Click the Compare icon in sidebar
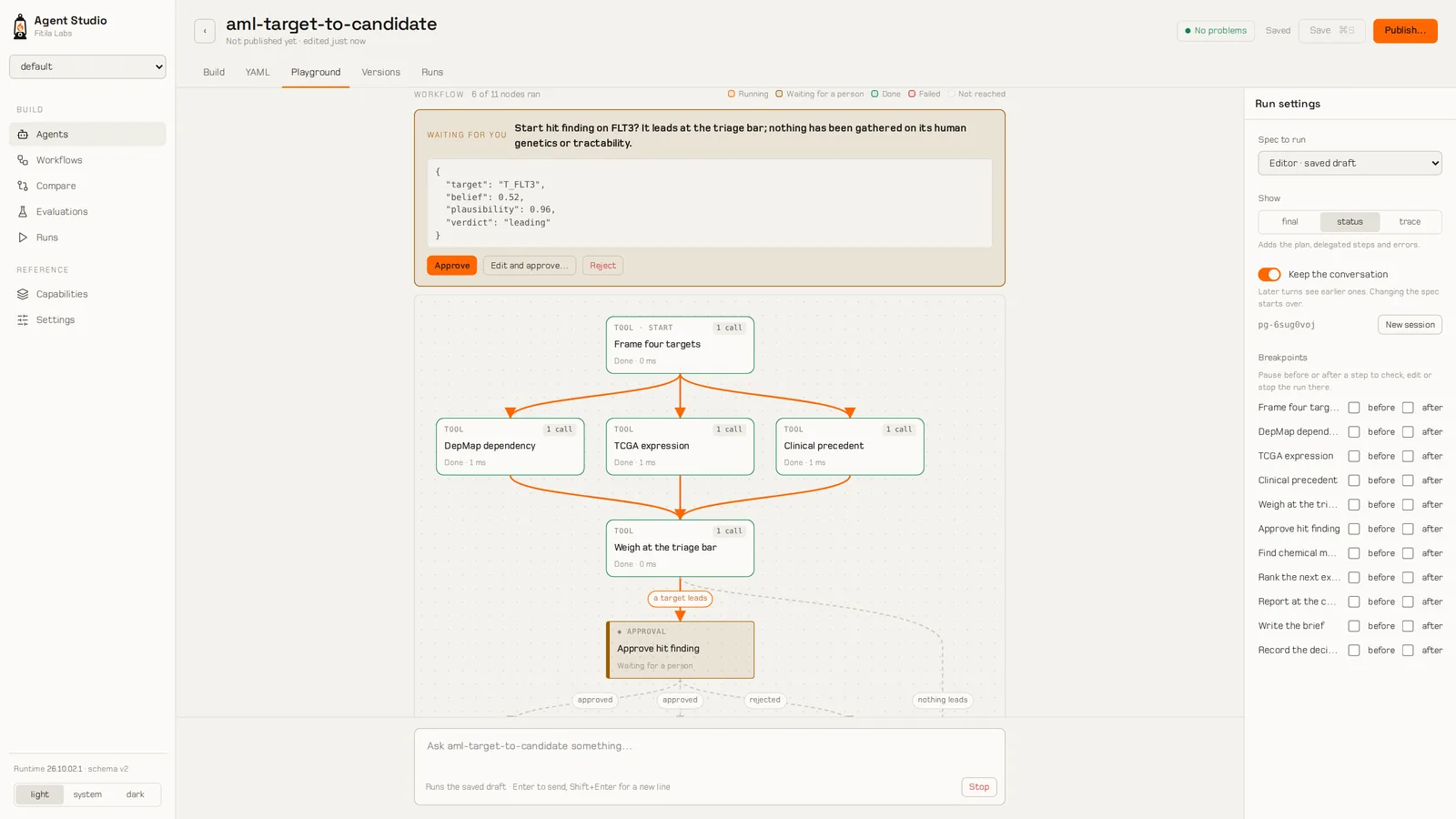The width and height of the screenshot is (1456, 819). (x=23, y=186)
